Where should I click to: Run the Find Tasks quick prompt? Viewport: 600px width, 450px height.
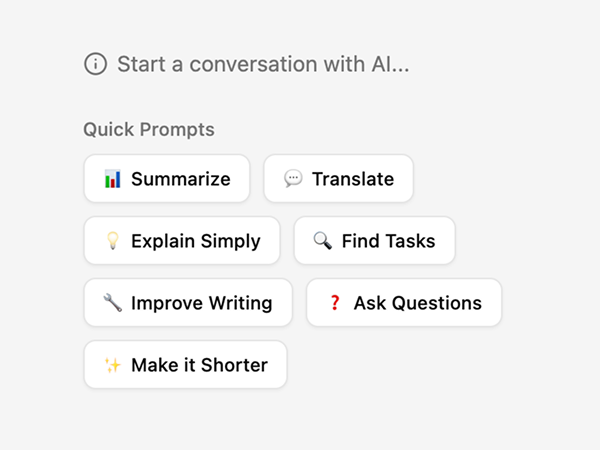click(x=375, y=241)
